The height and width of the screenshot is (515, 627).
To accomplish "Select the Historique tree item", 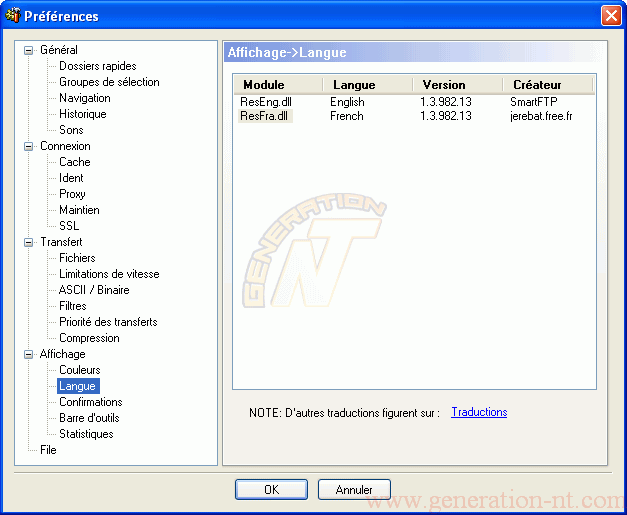I will [83, 114].
